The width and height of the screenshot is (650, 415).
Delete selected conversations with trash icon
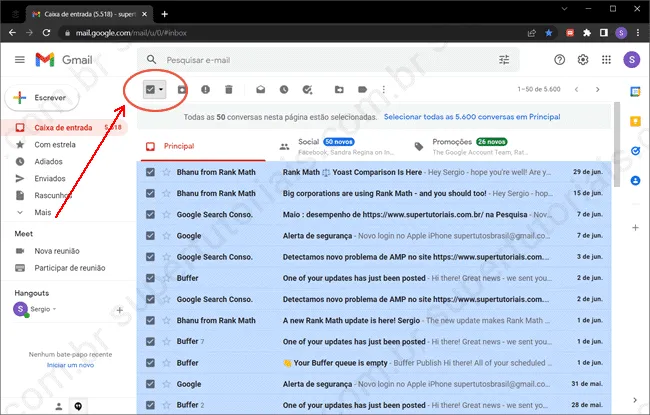229,89
